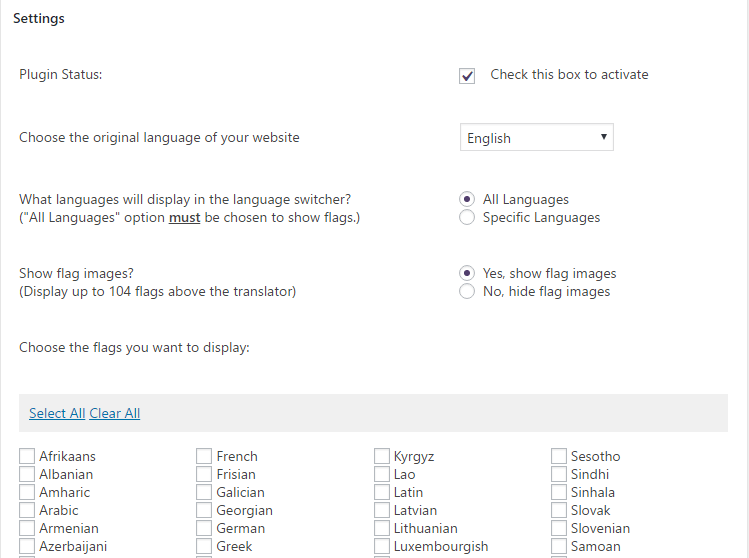Enable the Albanian flag checkbox
749x558 pixels.
pos(27,475)
